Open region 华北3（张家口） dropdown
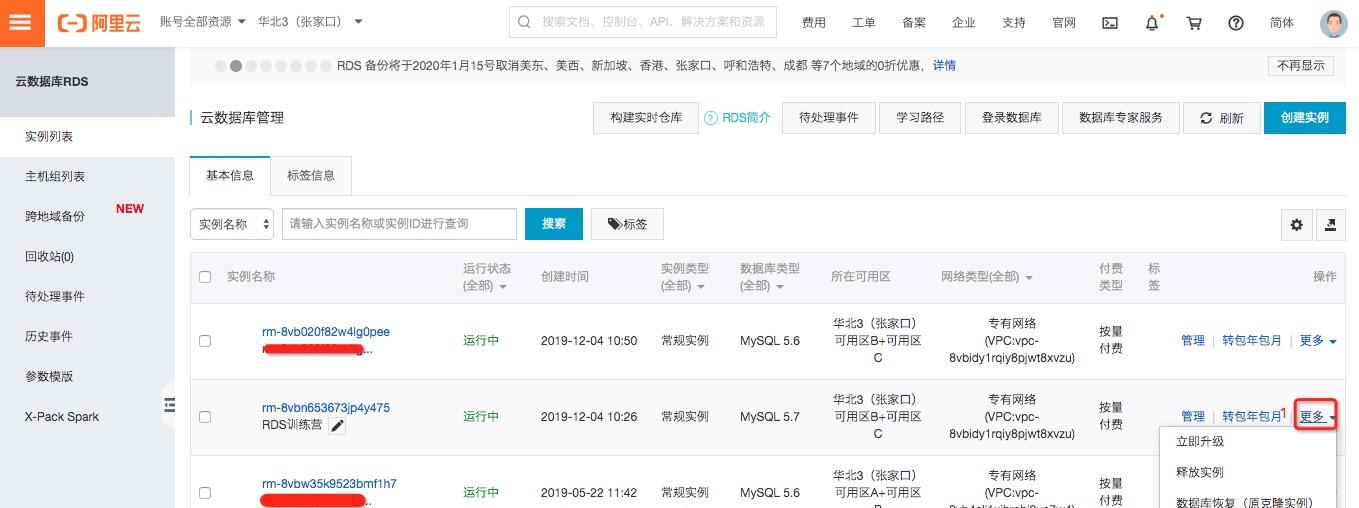The height and width of the screenshot is (508, 1359). (310, 21)
